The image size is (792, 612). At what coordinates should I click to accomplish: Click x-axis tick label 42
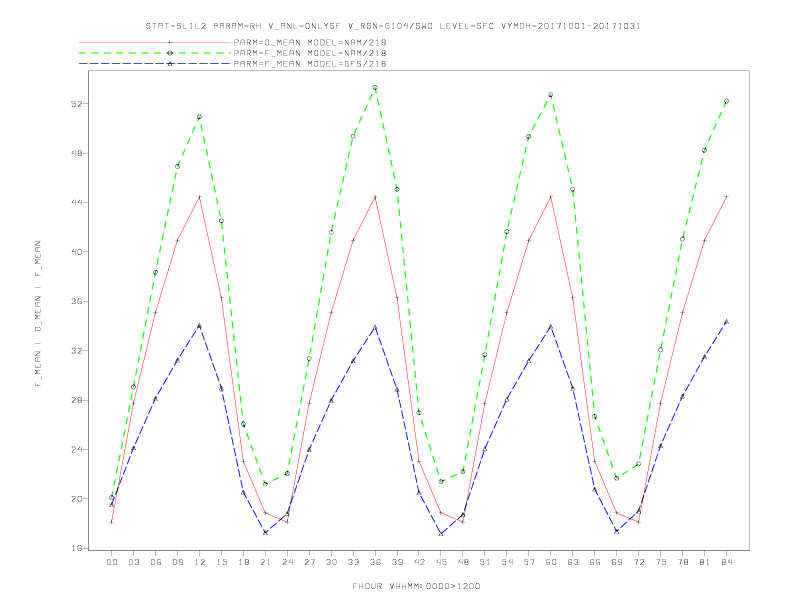click(419, 562)
